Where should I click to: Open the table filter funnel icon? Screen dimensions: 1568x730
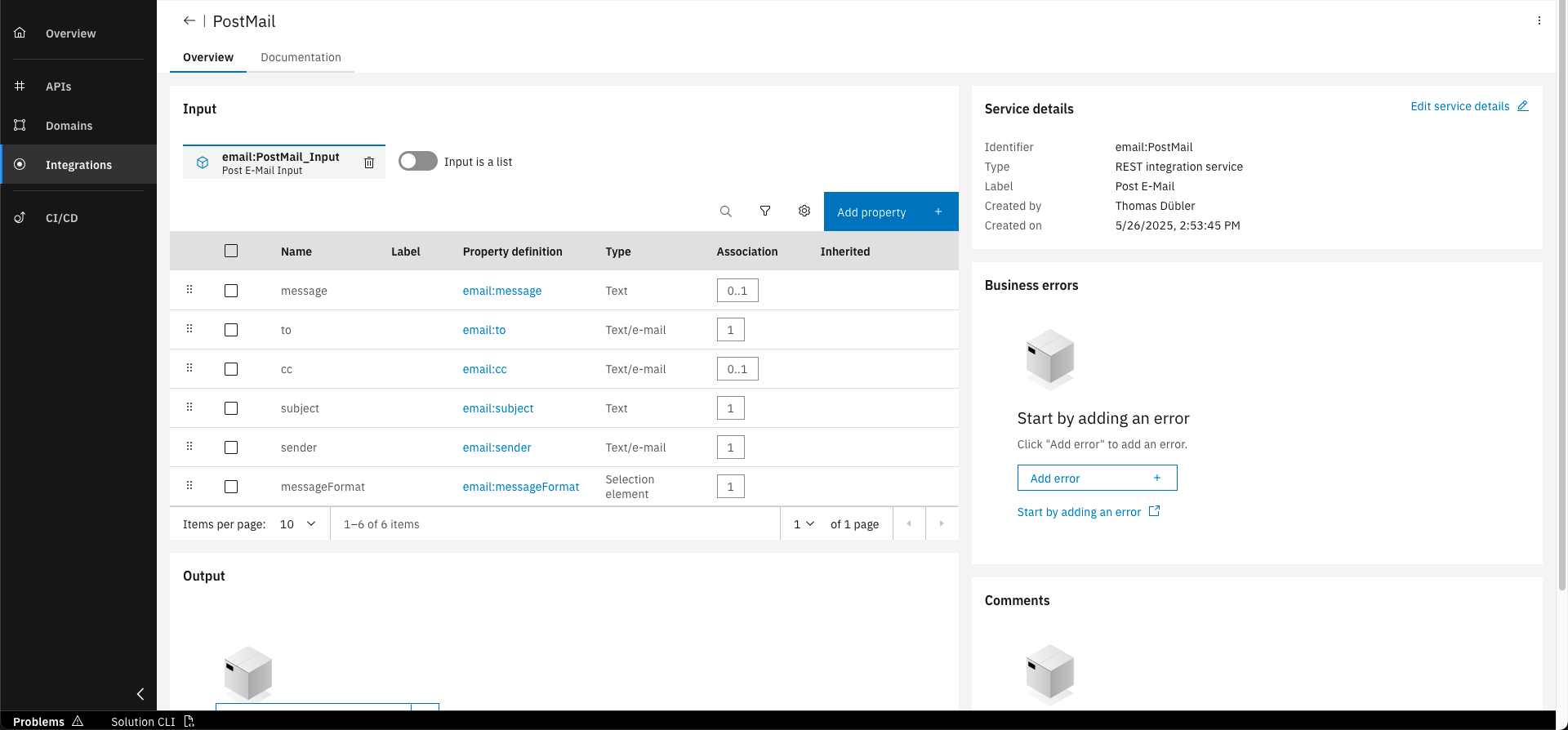point(765,211)
